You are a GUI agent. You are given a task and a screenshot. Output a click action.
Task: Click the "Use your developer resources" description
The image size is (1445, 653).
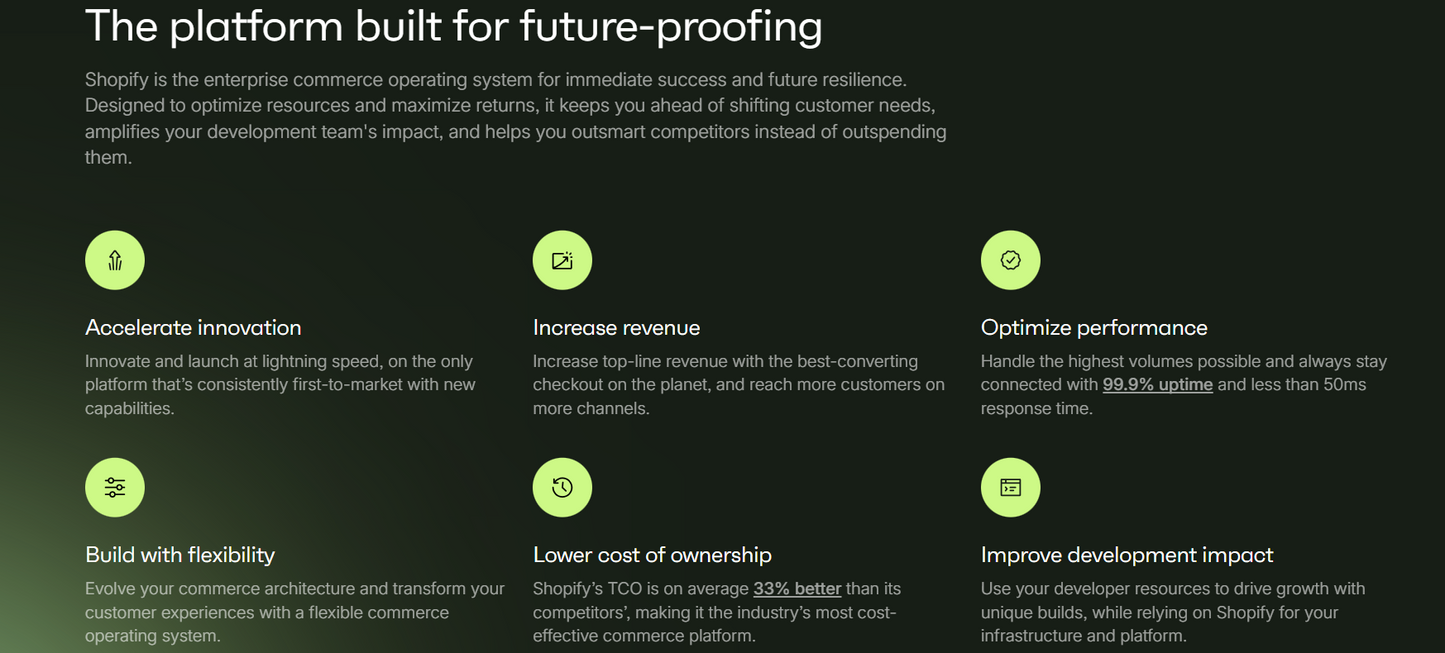click(1172, 612)
